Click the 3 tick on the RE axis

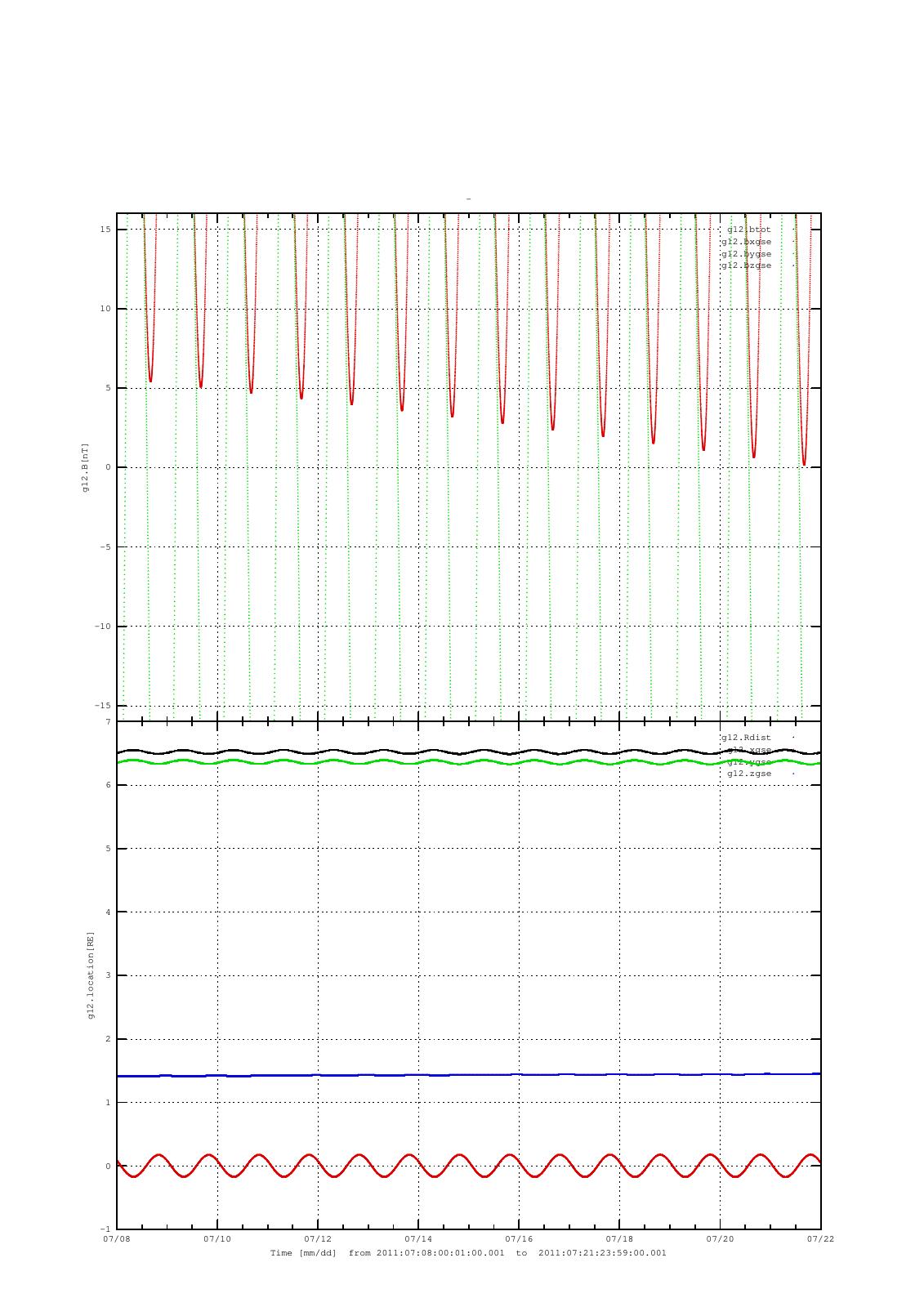click(108, 975)
